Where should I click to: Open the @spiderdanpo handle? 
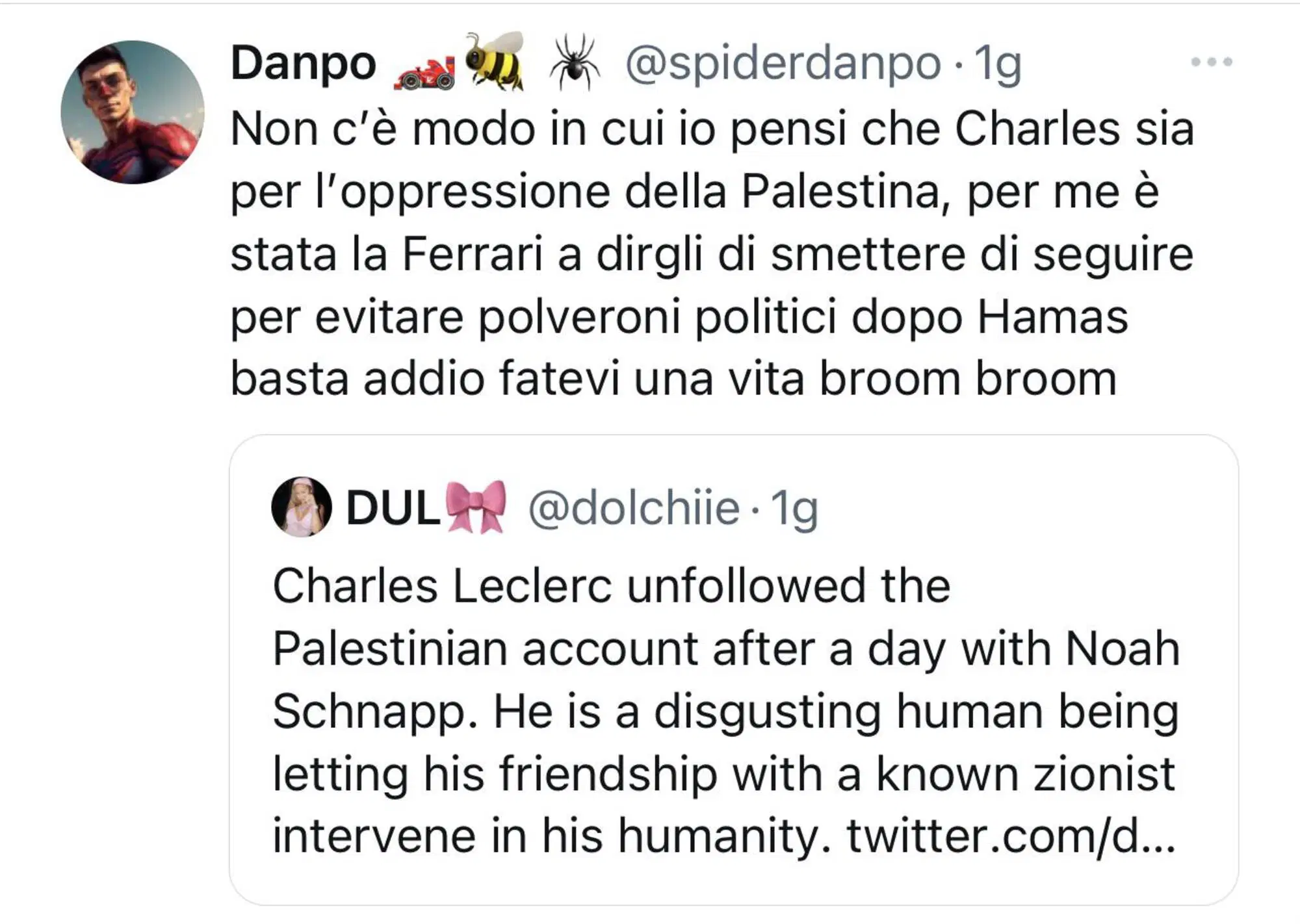(783, 64)
